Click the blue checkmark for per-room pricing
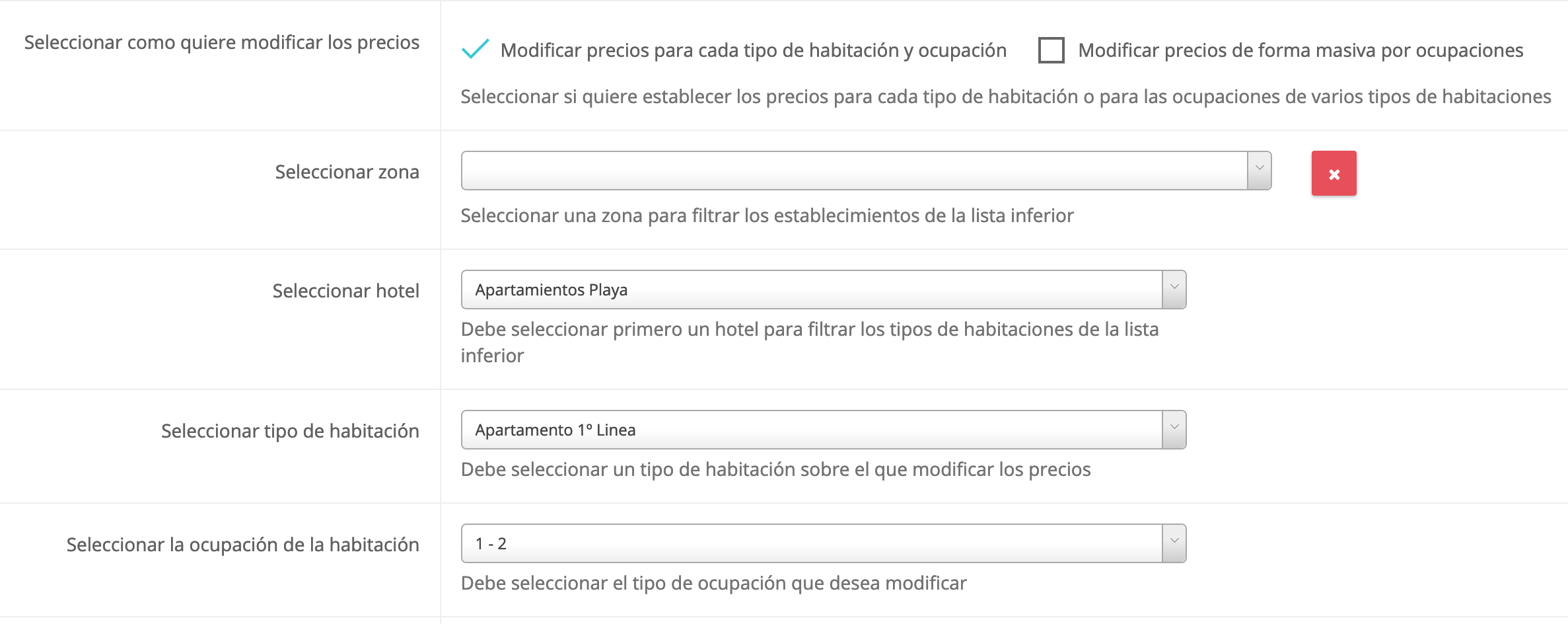1568x624 pixels. 475,50
